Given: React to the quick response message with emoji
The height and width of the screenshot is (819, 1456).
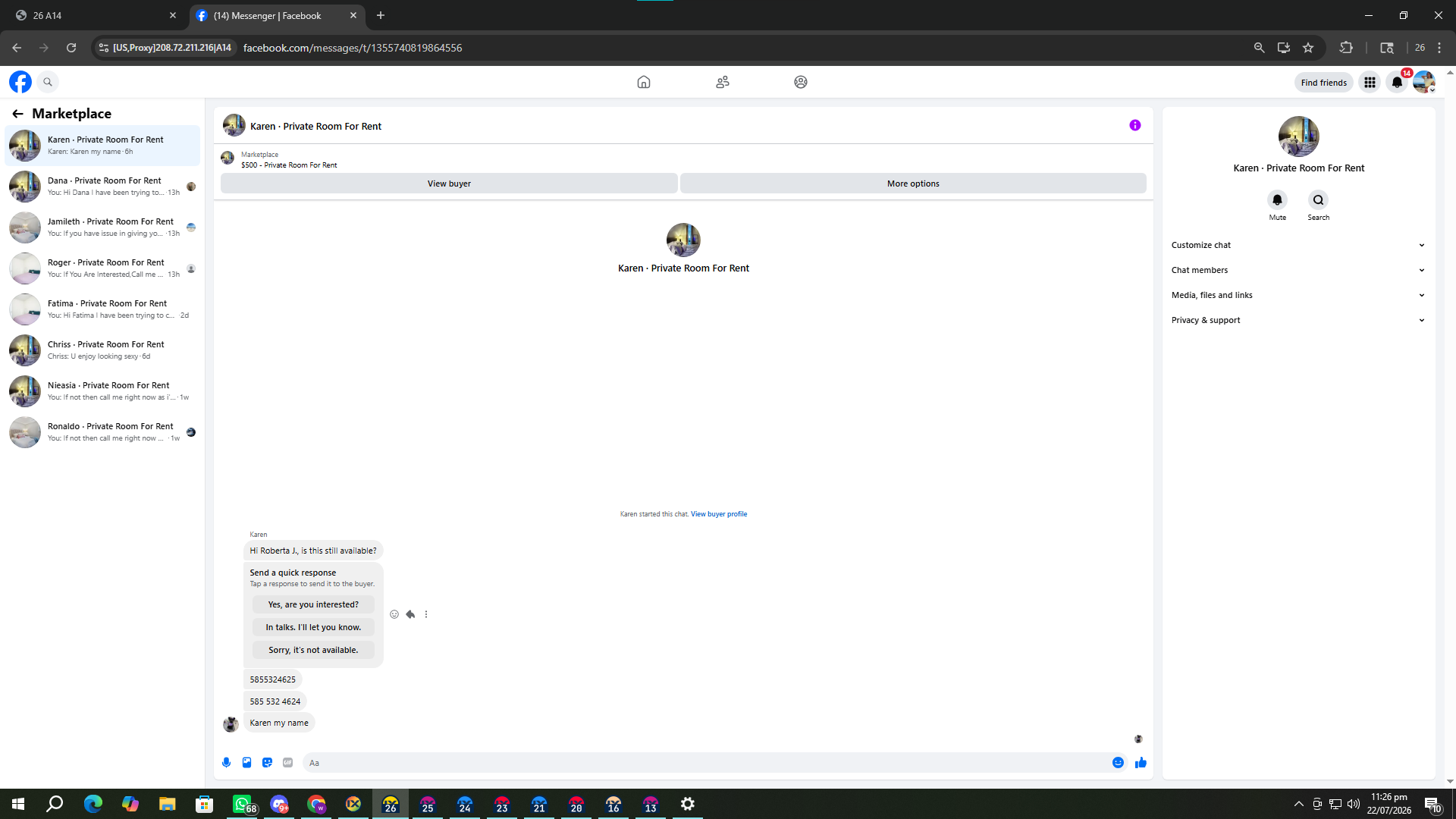Looking at the screenshot, I should pos(394,614).
